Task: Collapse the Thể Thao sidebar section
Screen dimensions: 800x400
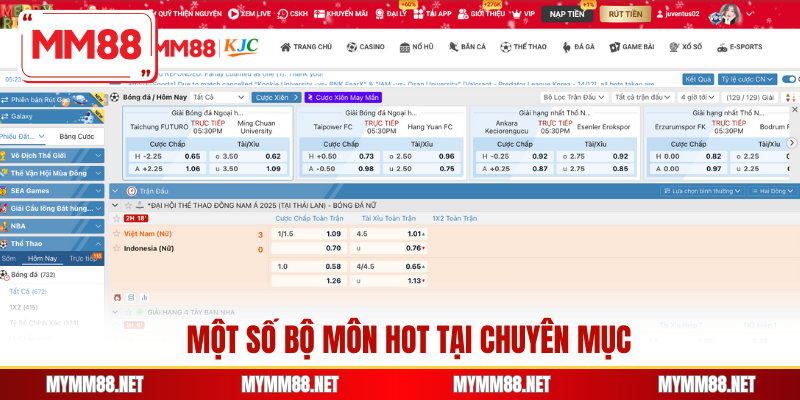Action: tap(52, 244)
